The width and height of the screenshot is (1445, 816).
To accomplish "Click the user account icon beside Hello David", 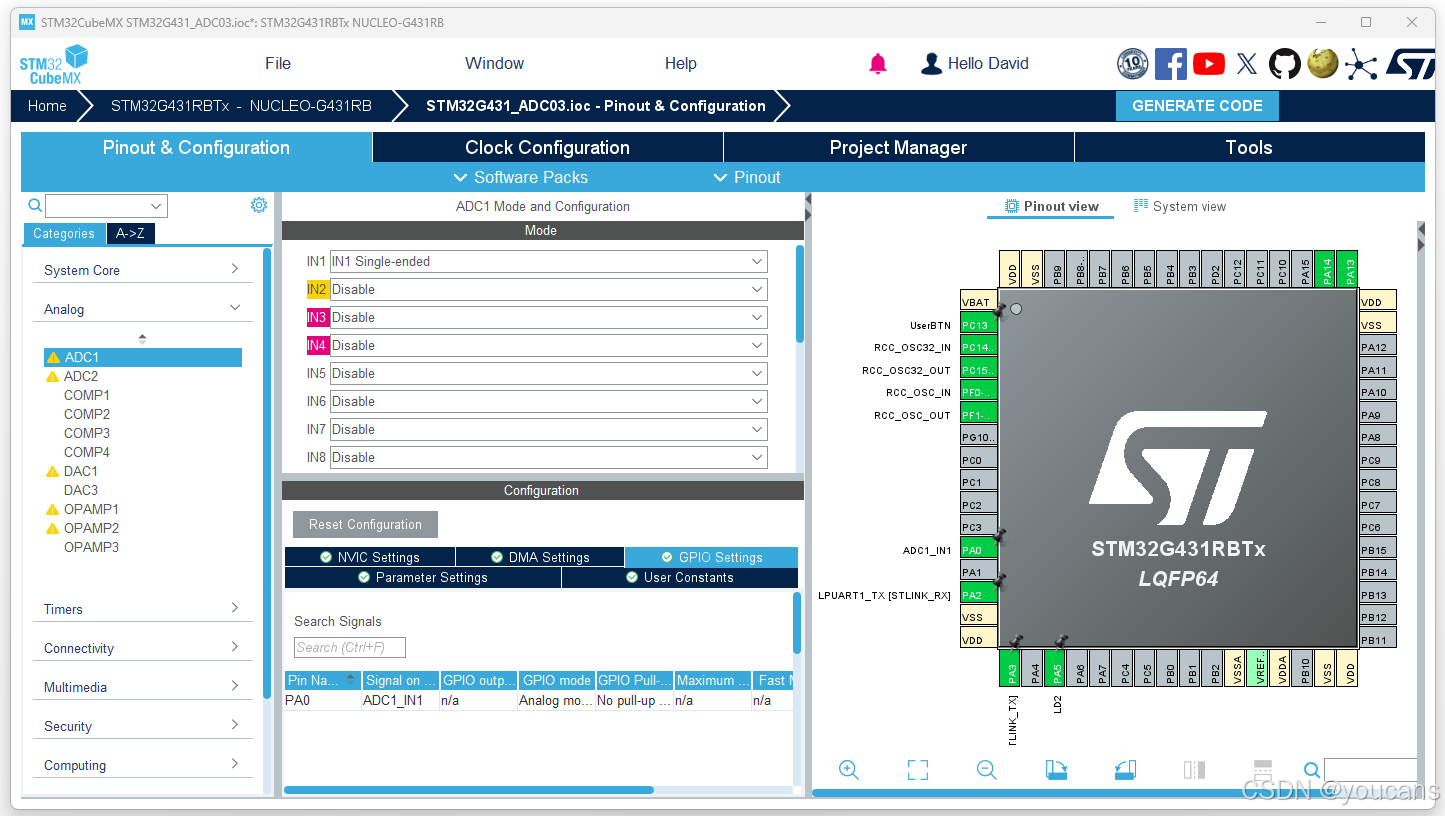I will tap(931, 64).
